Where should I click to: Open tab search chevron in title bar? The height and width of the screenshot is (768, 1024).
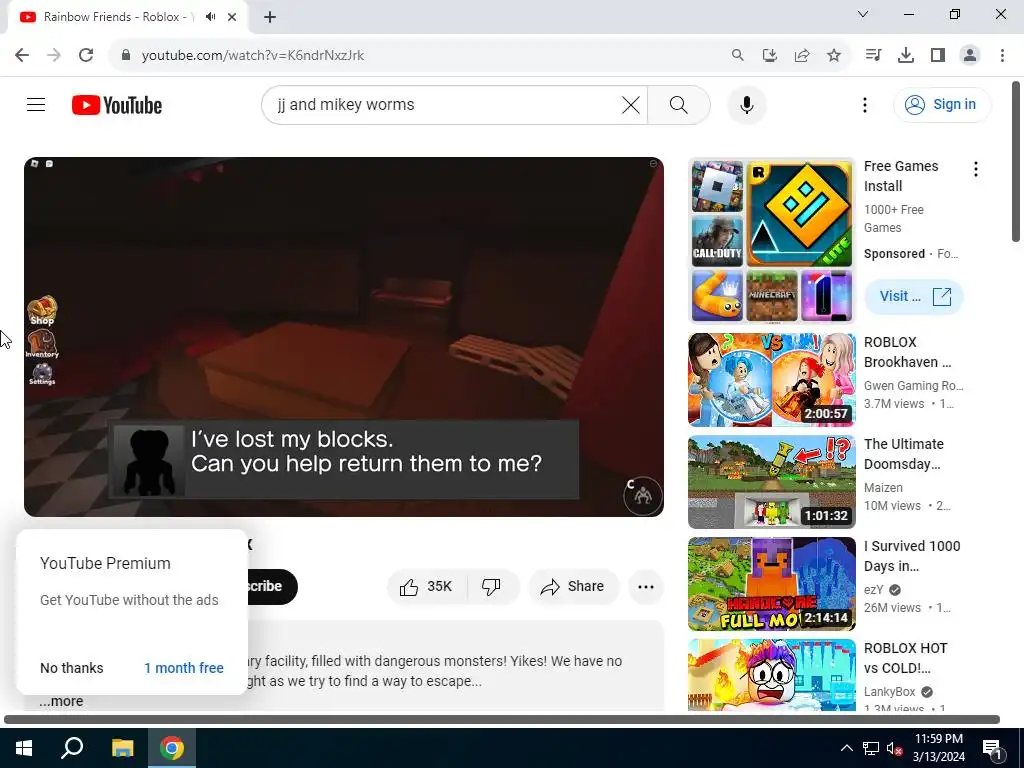pyautogui.click(x=863, y=14)
